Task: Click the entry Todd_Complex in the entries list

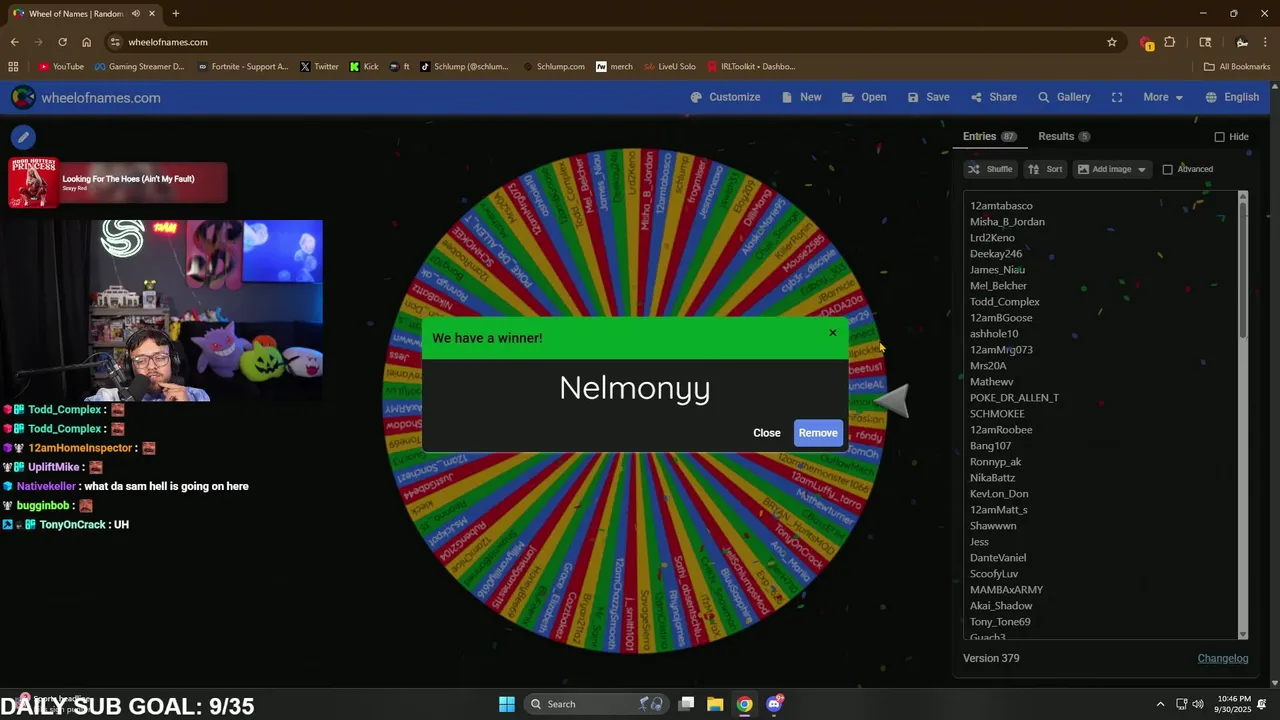Action: [x=1005, y=302]
